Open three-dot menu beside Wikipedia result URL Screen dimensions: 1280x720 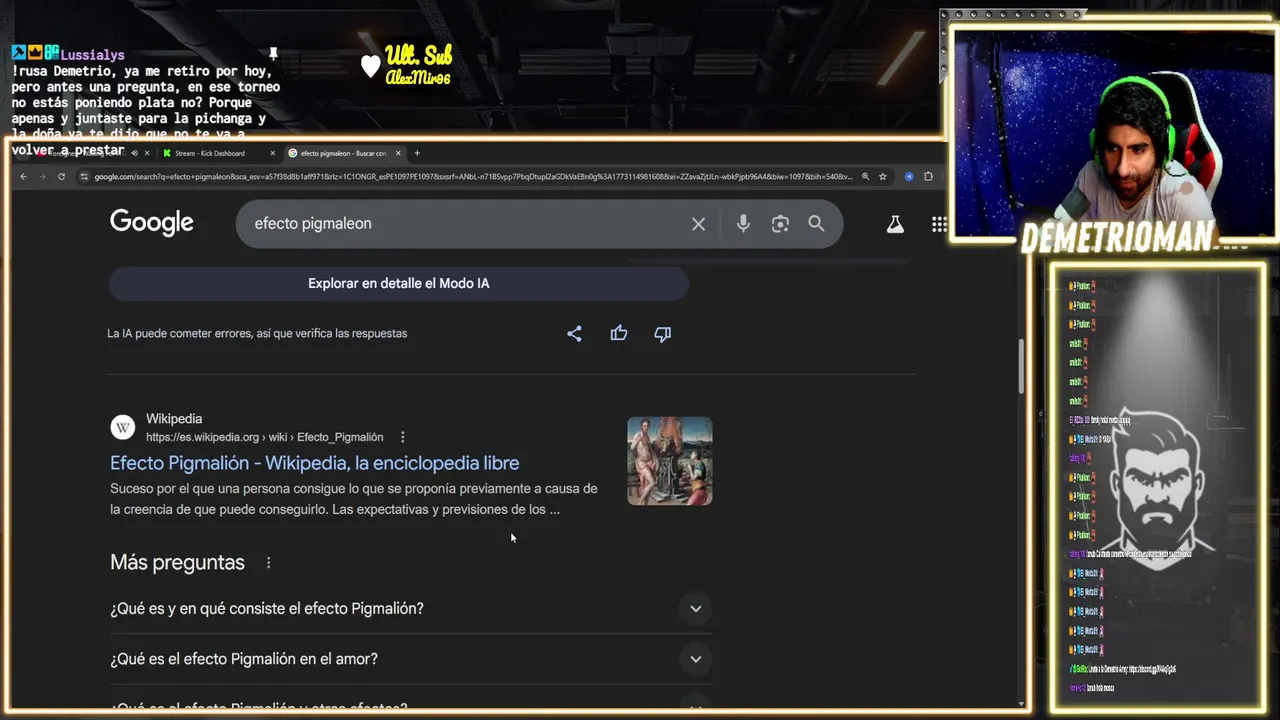coord(403,437)
